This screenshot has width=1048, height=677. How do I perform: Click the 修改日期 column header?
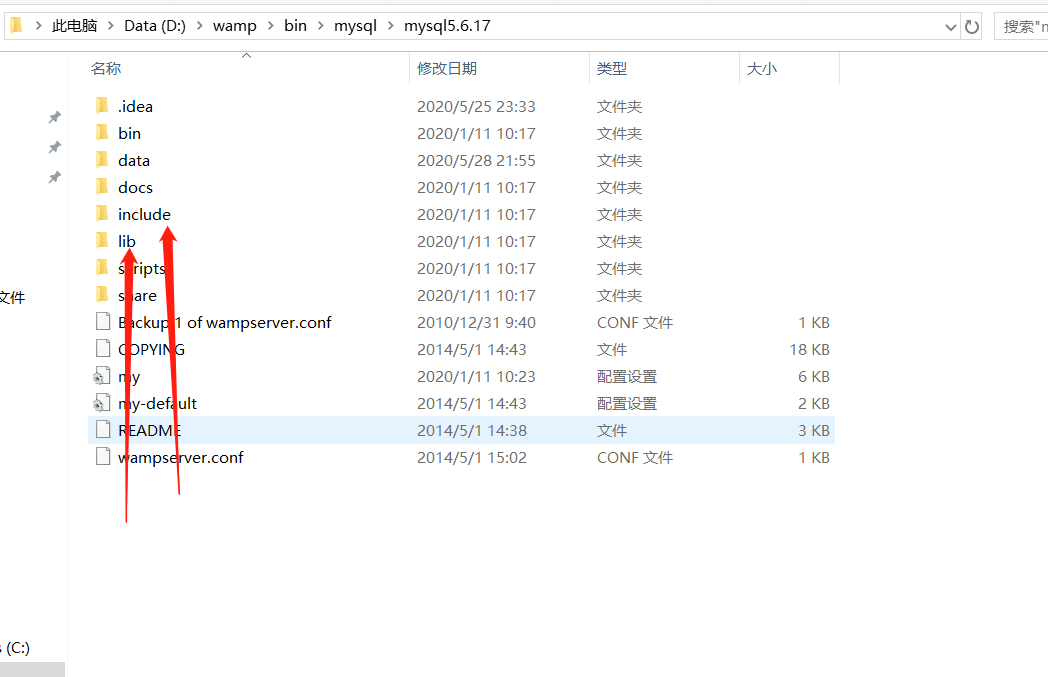tap(448, 69)
